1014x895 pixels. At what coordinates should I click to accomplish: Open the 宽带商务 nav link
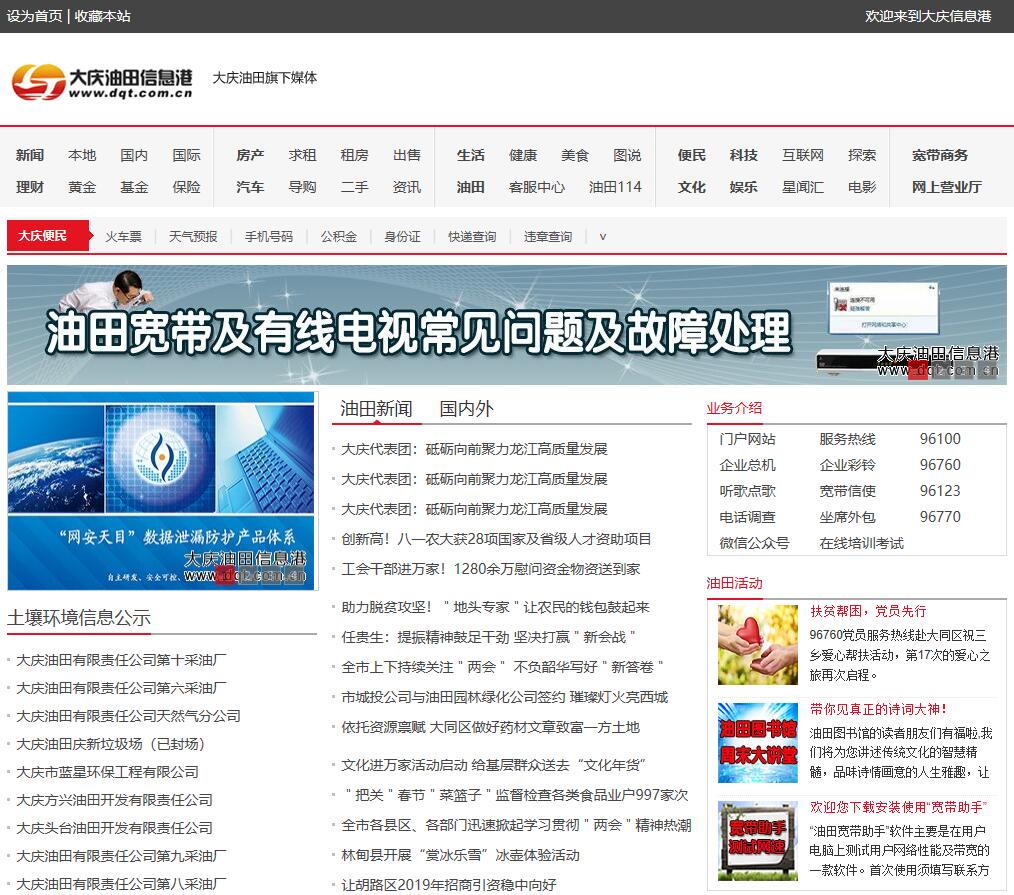[940, 155]
